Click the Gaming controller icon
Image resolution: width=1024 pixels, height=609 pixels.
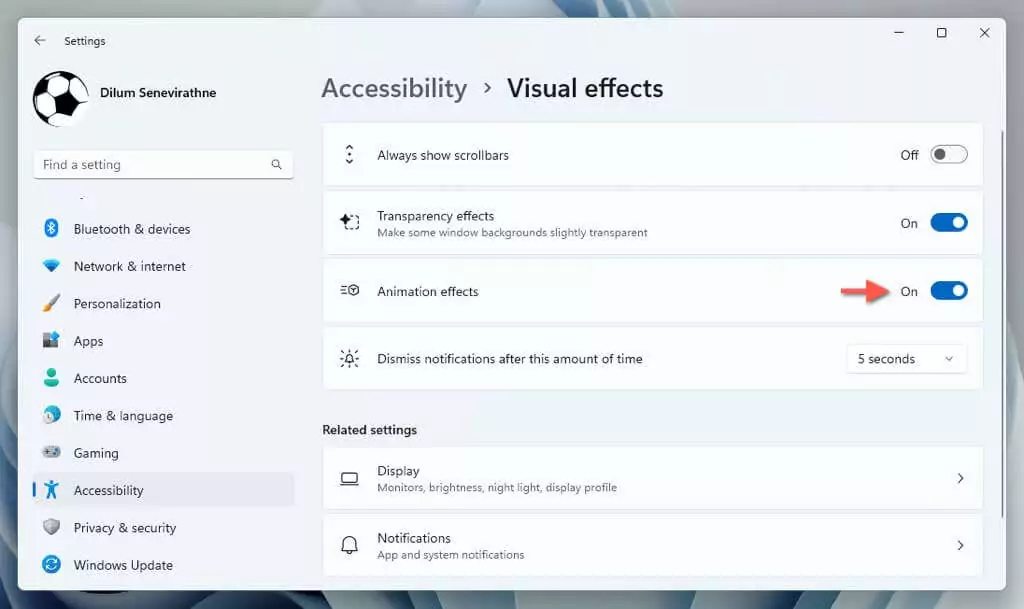coord(51,452)
